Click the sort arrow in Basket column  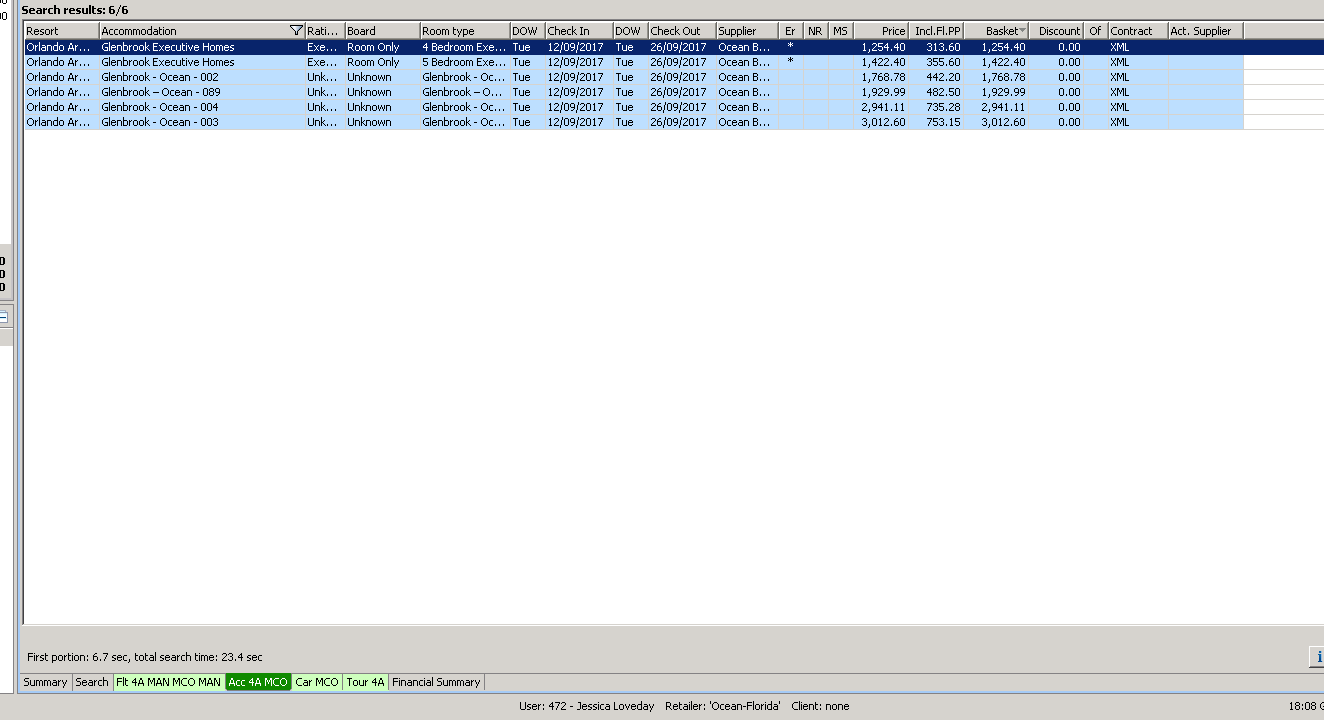1022,31
